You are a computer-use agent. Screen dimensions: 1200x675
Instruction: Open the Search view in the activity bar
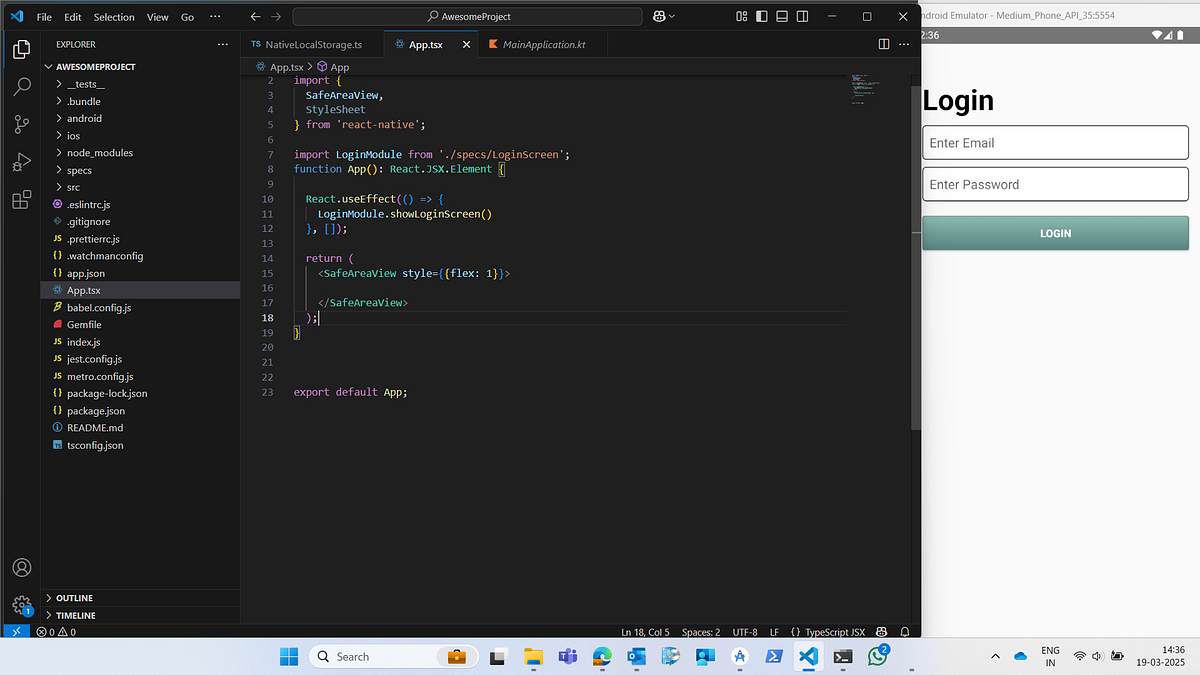coord(21,87)
